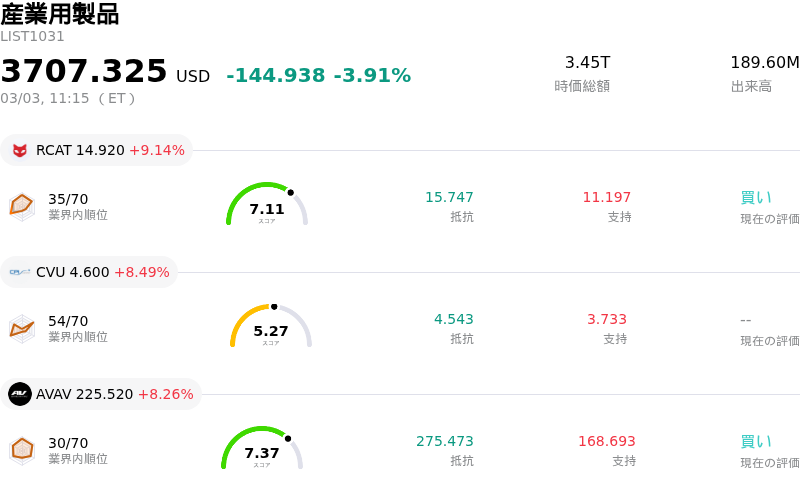
Task: Click AVAV's 7.37 score gauge
Action: coord(262,449)
